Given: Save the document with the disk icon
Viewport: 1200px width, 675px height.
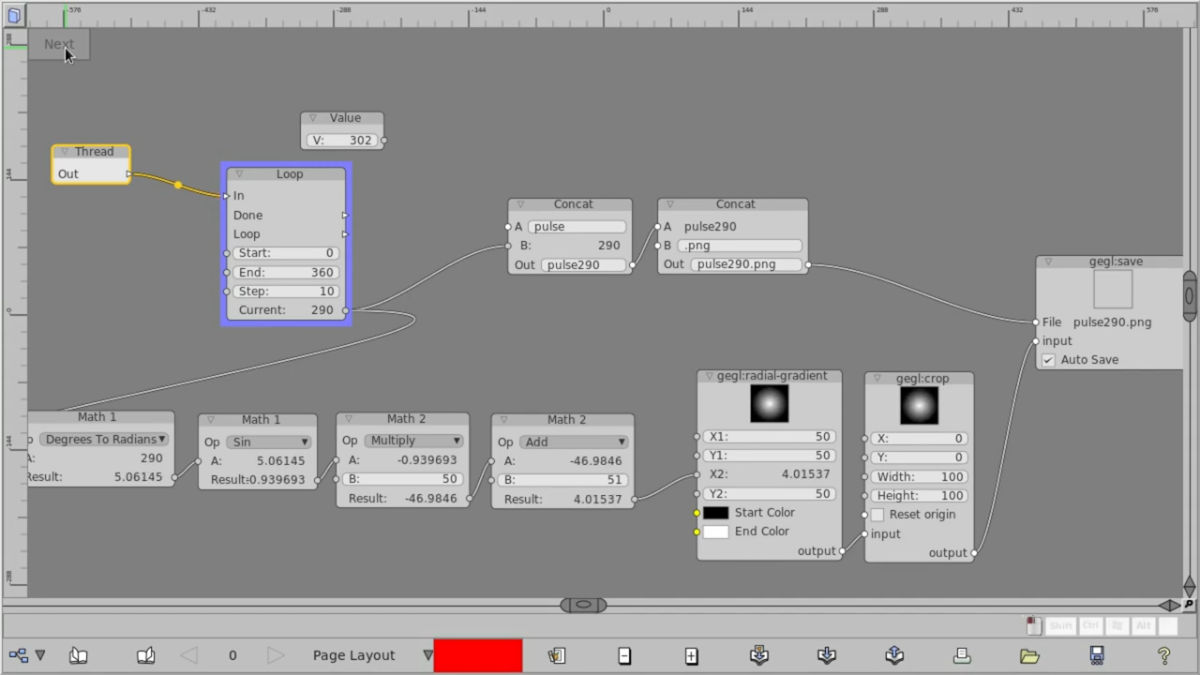Looking at the screenshot, I should point(1096,655).
